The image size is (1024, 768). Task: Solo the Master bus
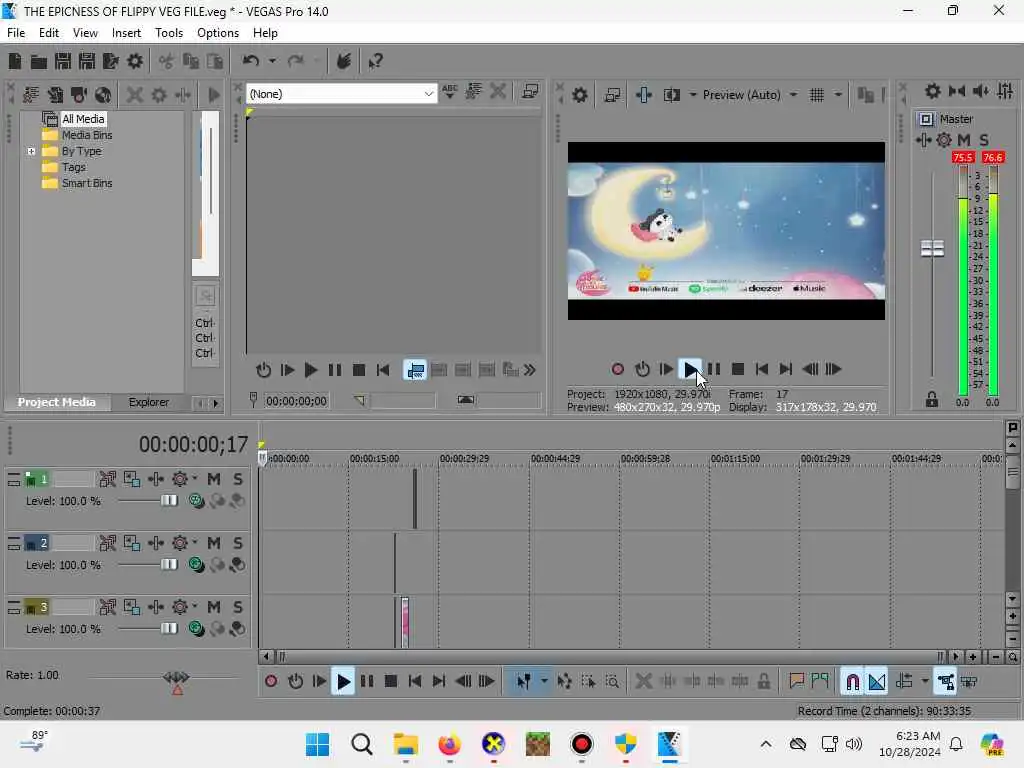click(x=984, y=140)
